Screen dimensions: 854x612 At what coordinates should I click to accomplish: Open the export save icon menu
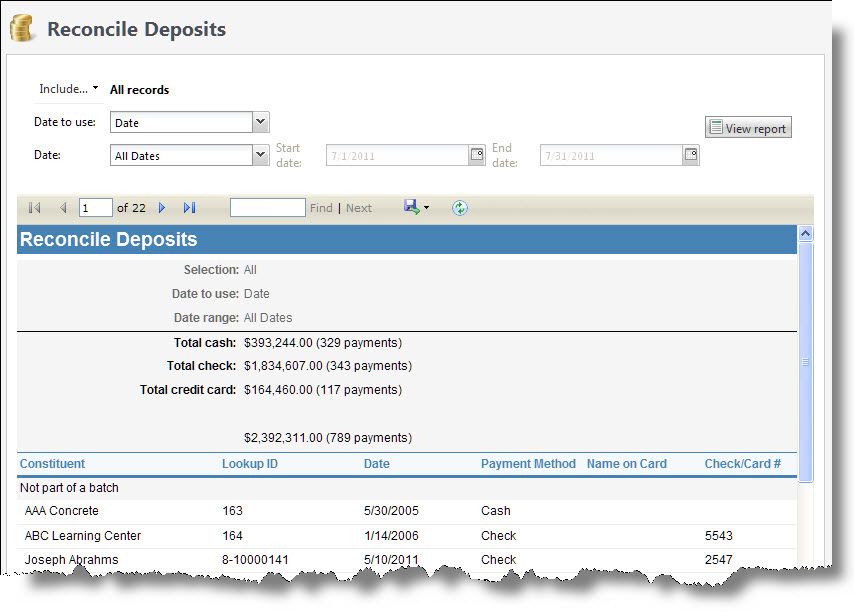pos(416,207)
